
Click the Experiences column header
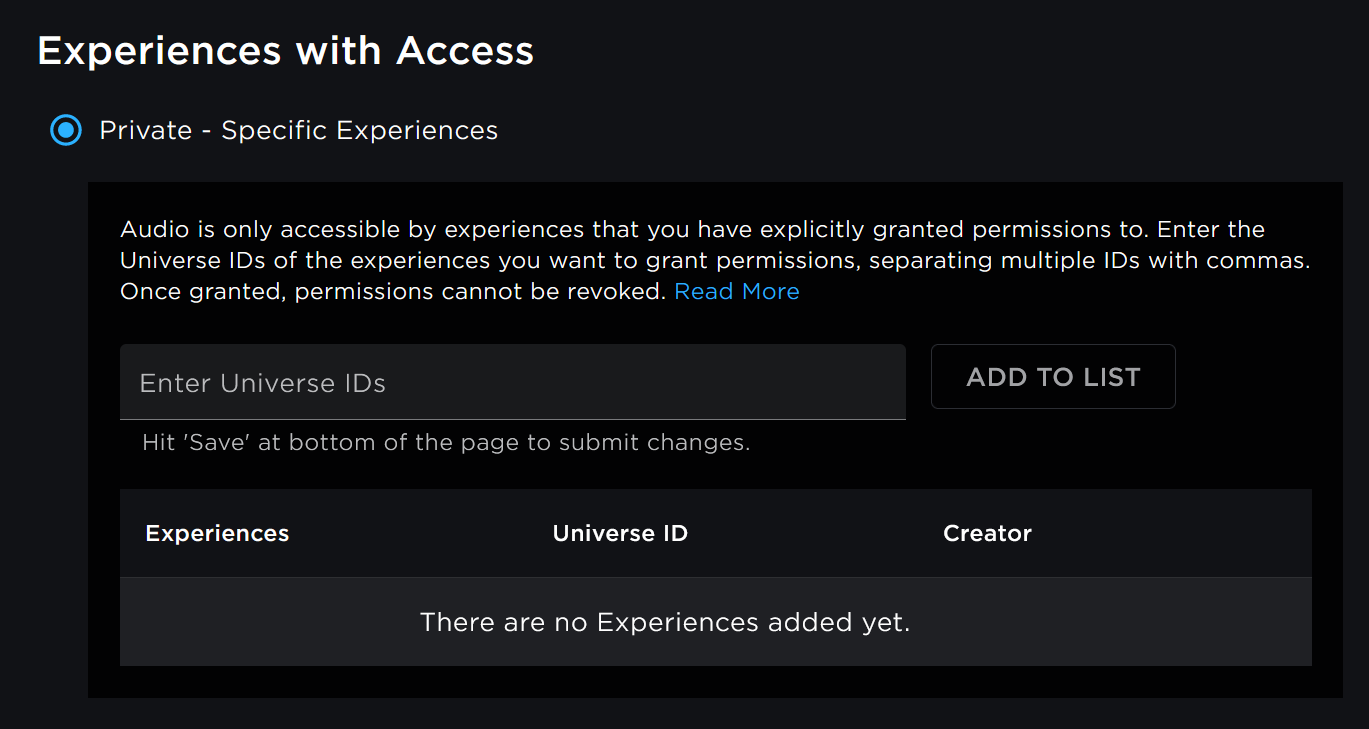coord(217,533)
